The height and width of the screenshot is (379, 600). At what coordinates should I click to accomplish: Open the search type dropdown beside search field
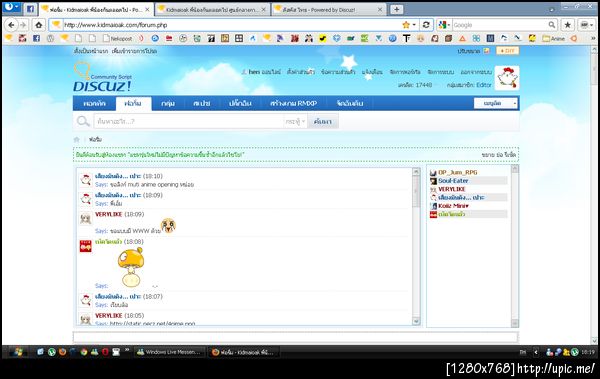tap(295, 121)
